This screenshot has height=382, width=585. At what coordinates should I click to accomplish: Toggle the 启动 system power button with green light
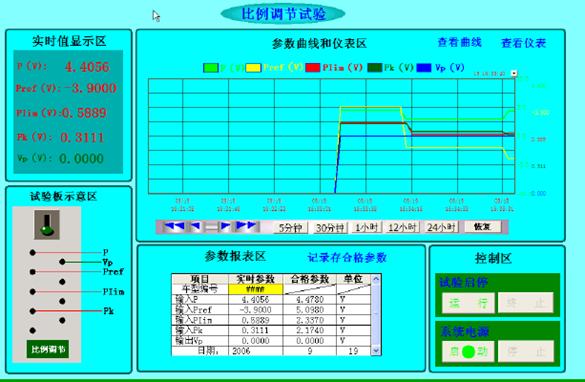pyautogui.click(x=468, y=351)
